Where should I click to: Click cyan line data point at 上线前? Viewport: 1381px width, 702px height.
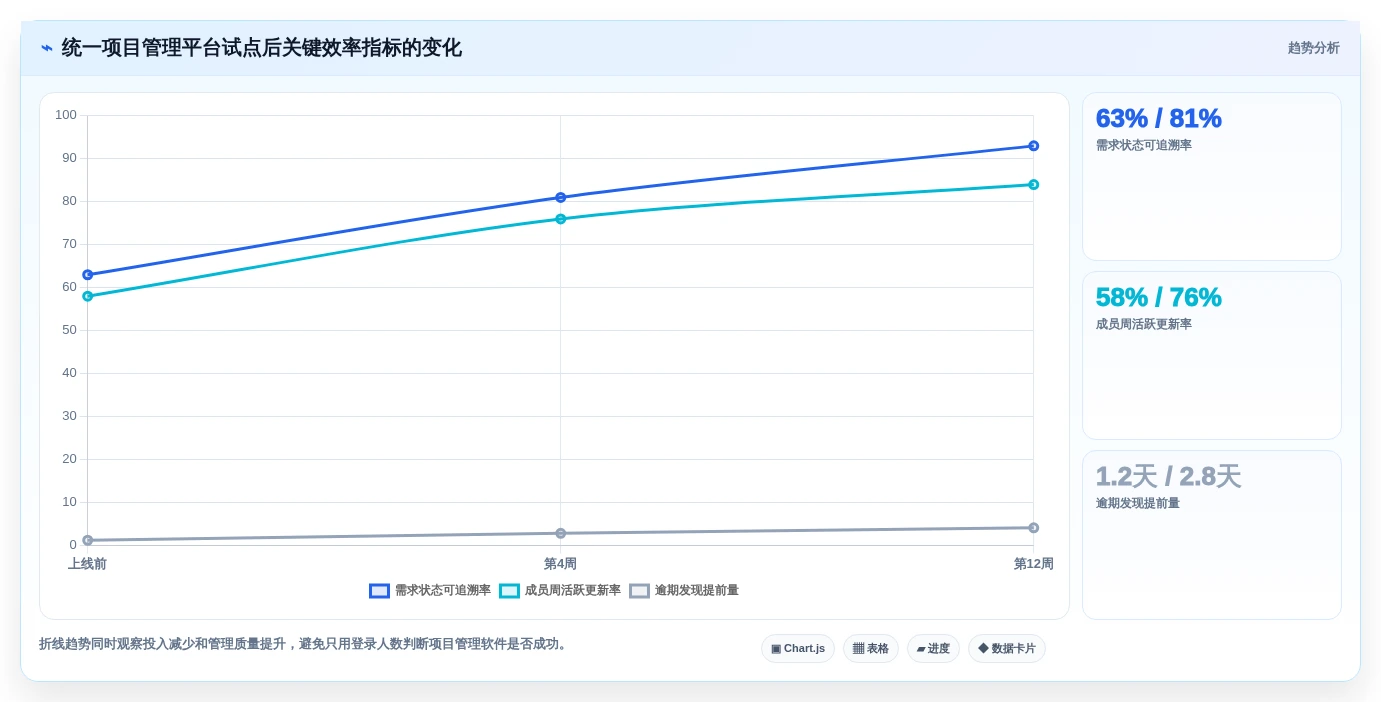pos(88,296)
